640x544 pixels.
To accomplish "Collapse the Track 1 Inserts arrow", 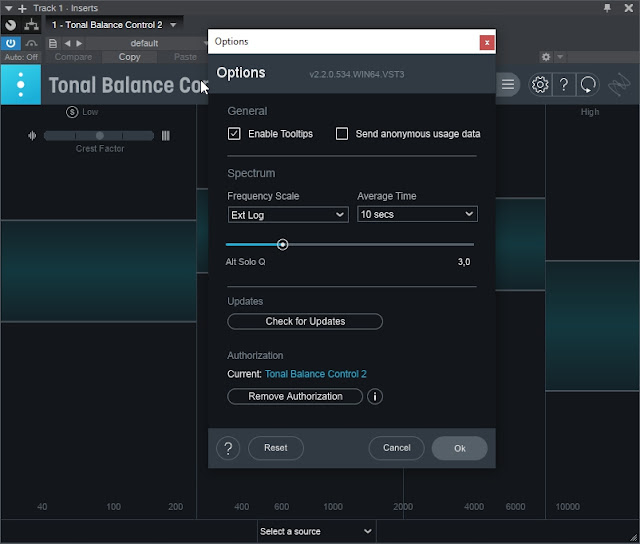I will point(9,8).
